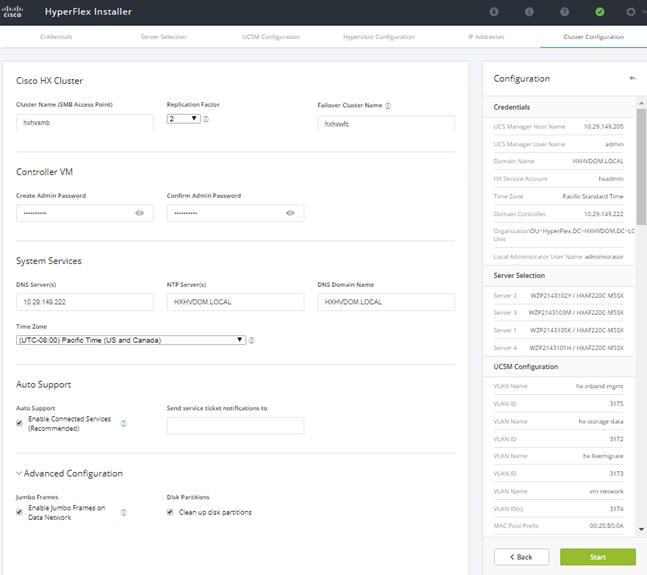Click the scrollbar down arrow in Configuration panel
The height and width of the screenshot is (575, 647).
[x=641, y=529]
